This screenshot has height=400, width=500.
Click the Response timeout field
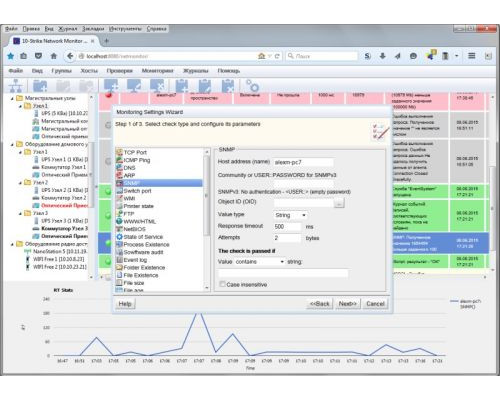(x=287, y=227)
